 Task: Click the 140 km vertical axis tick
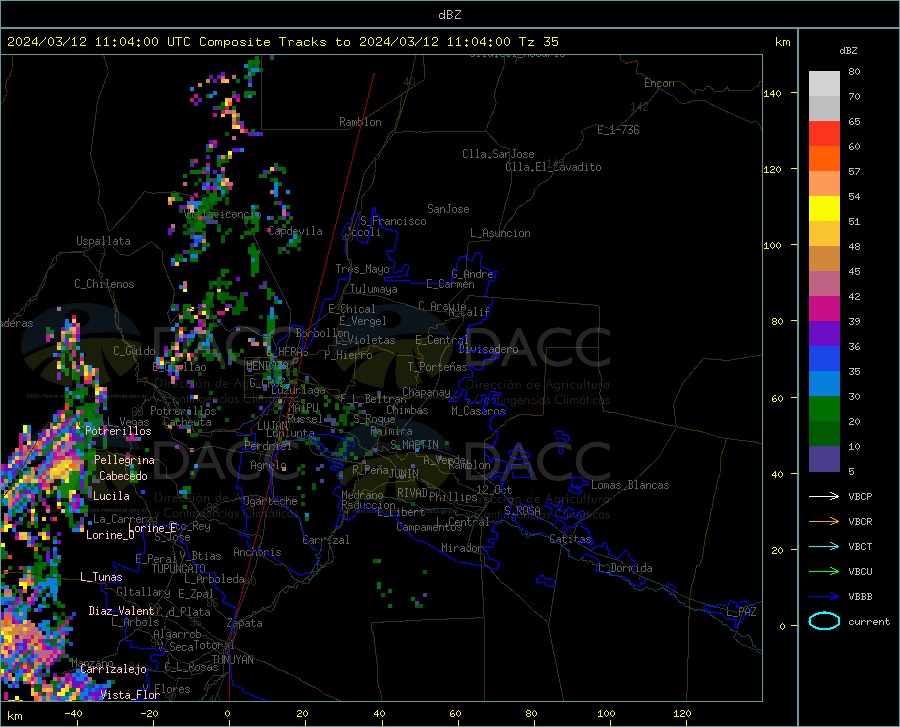(772, 93)
